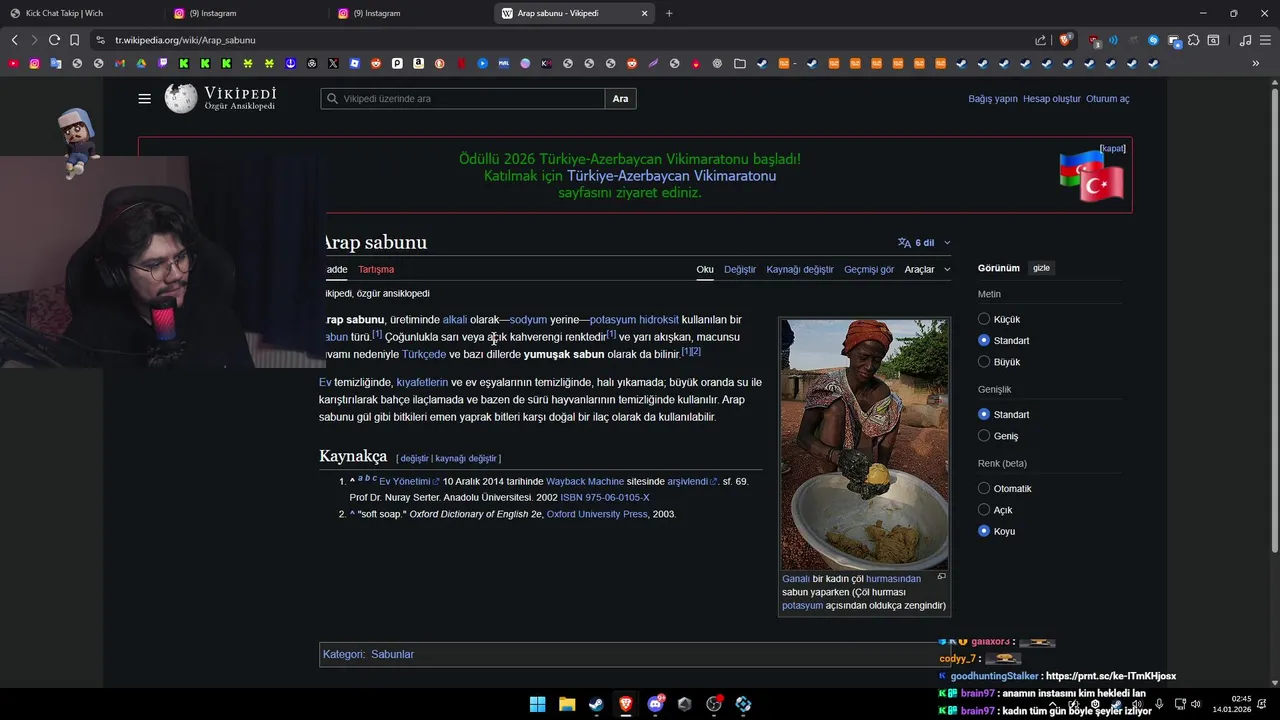Select Açık color mode

point(984,510)
